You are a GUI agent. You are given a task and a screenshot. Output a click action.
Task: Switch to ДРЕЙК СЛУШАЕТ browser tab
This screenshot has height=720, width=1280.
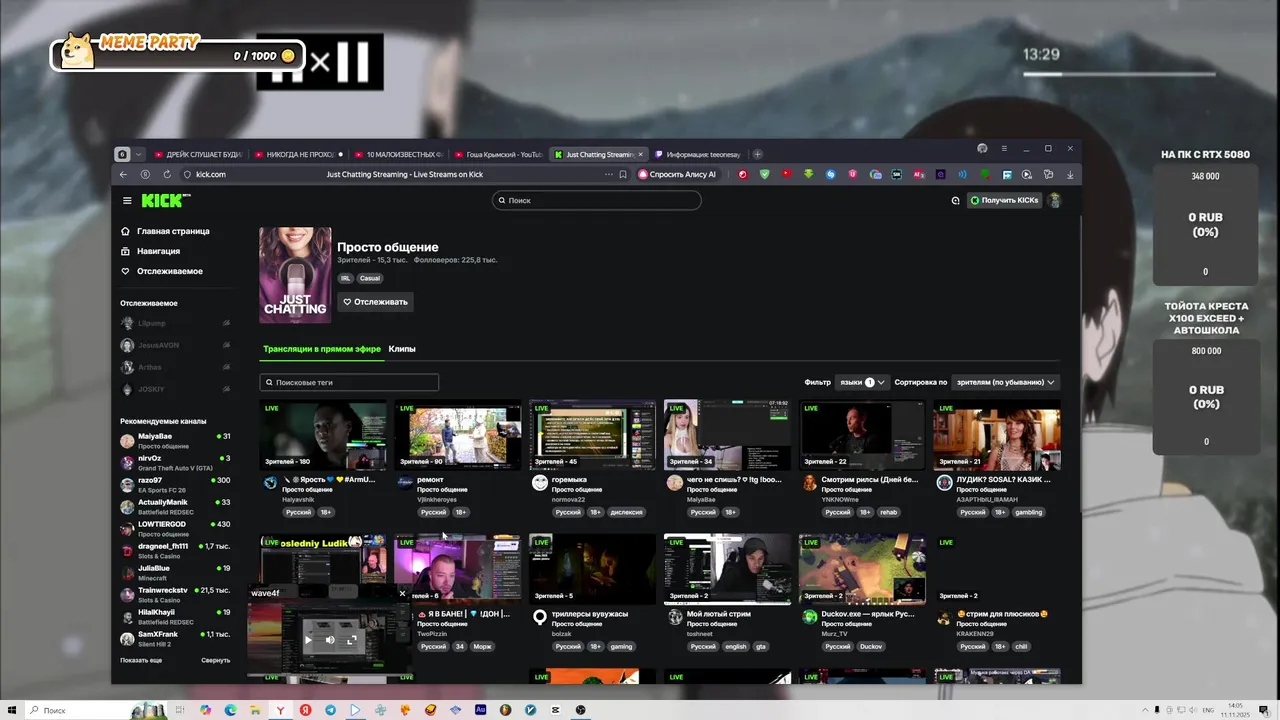click(x=198, y=154)
